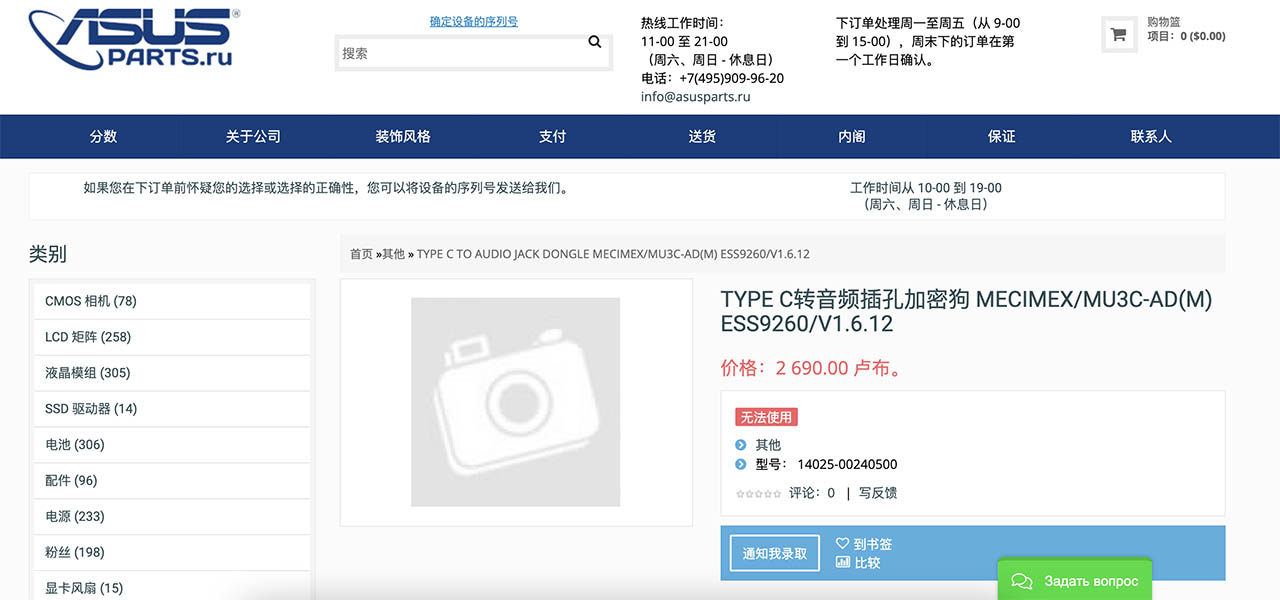
Task: Open the 支付 menu item
Action: [553, 136]
